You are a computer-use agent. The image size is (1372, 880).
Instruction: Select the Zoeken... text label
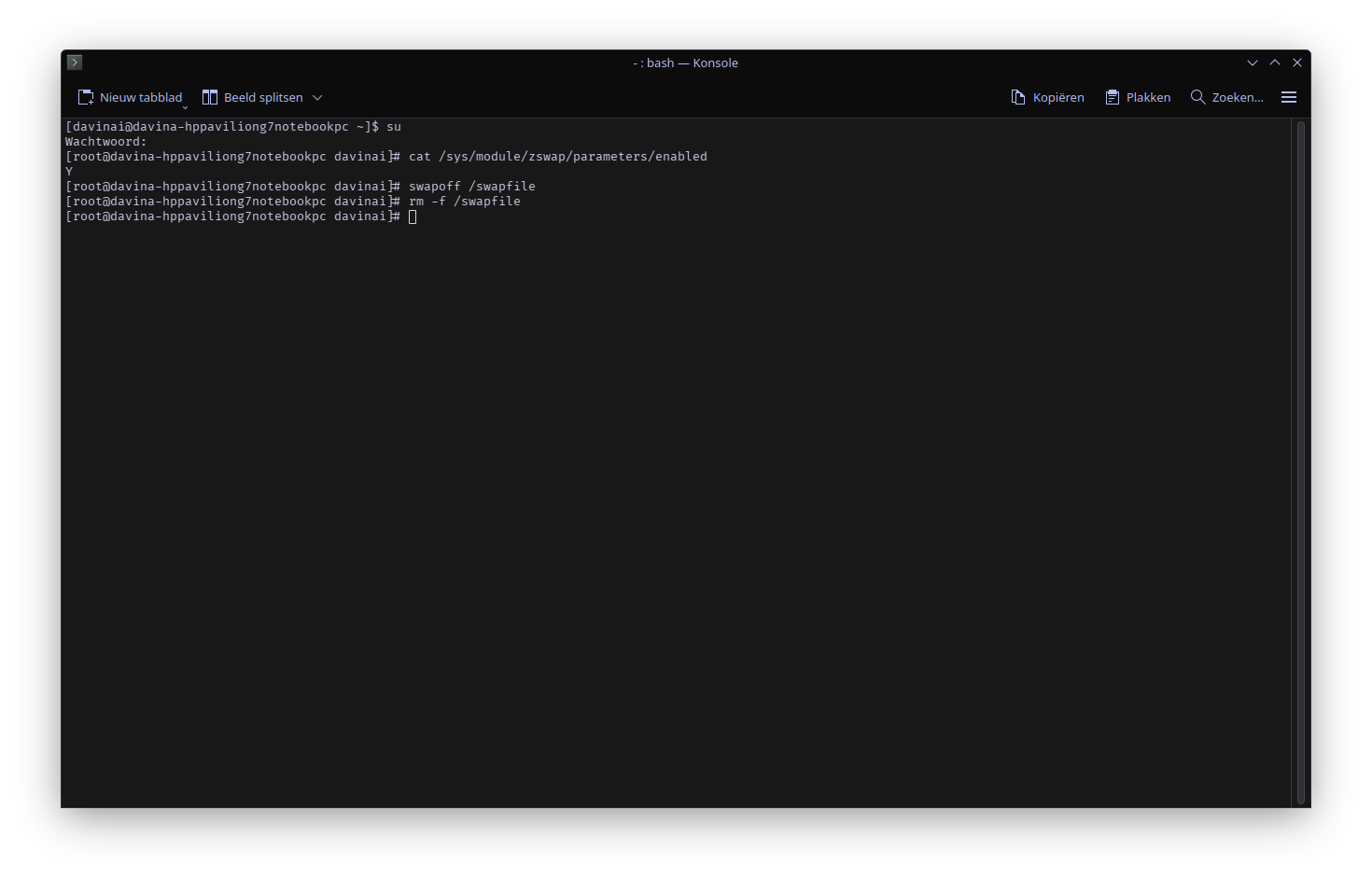1238,97
